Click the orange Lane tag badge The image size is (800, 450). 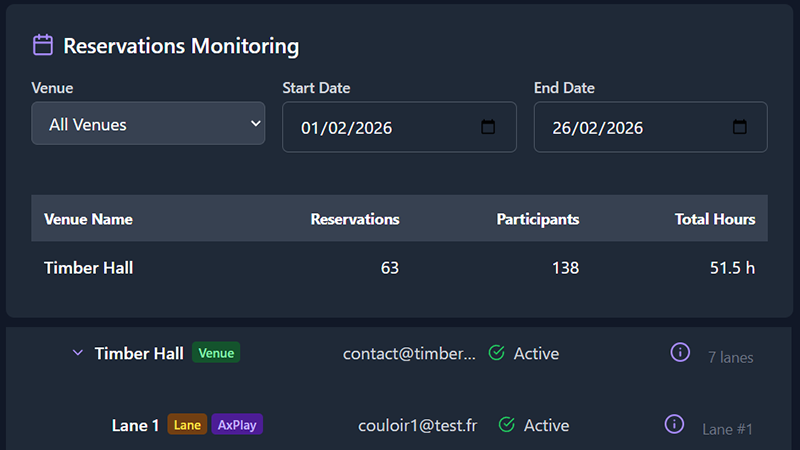coord(188,425)
